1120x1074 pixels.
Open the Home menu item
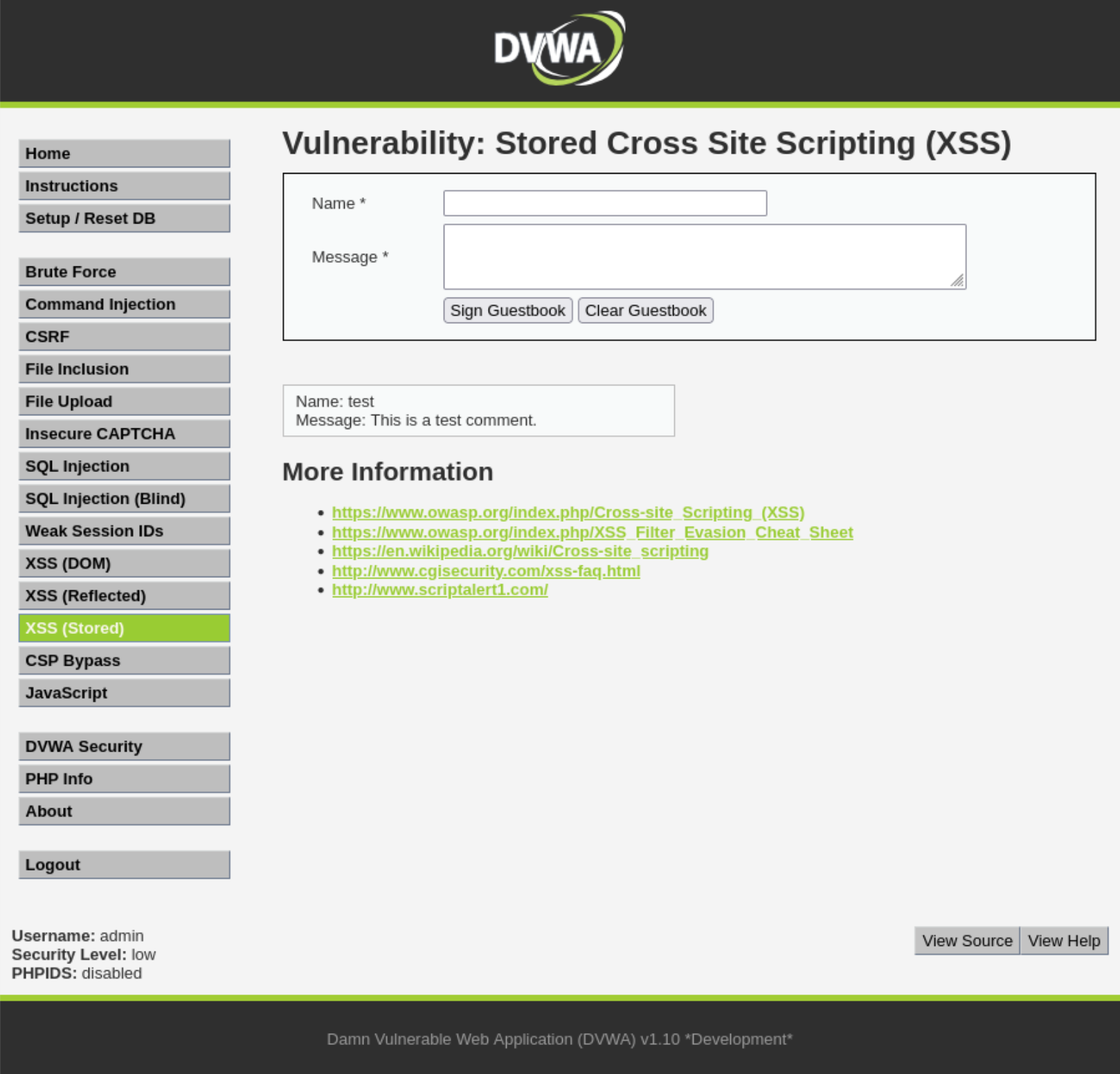[x=125, y=154]
